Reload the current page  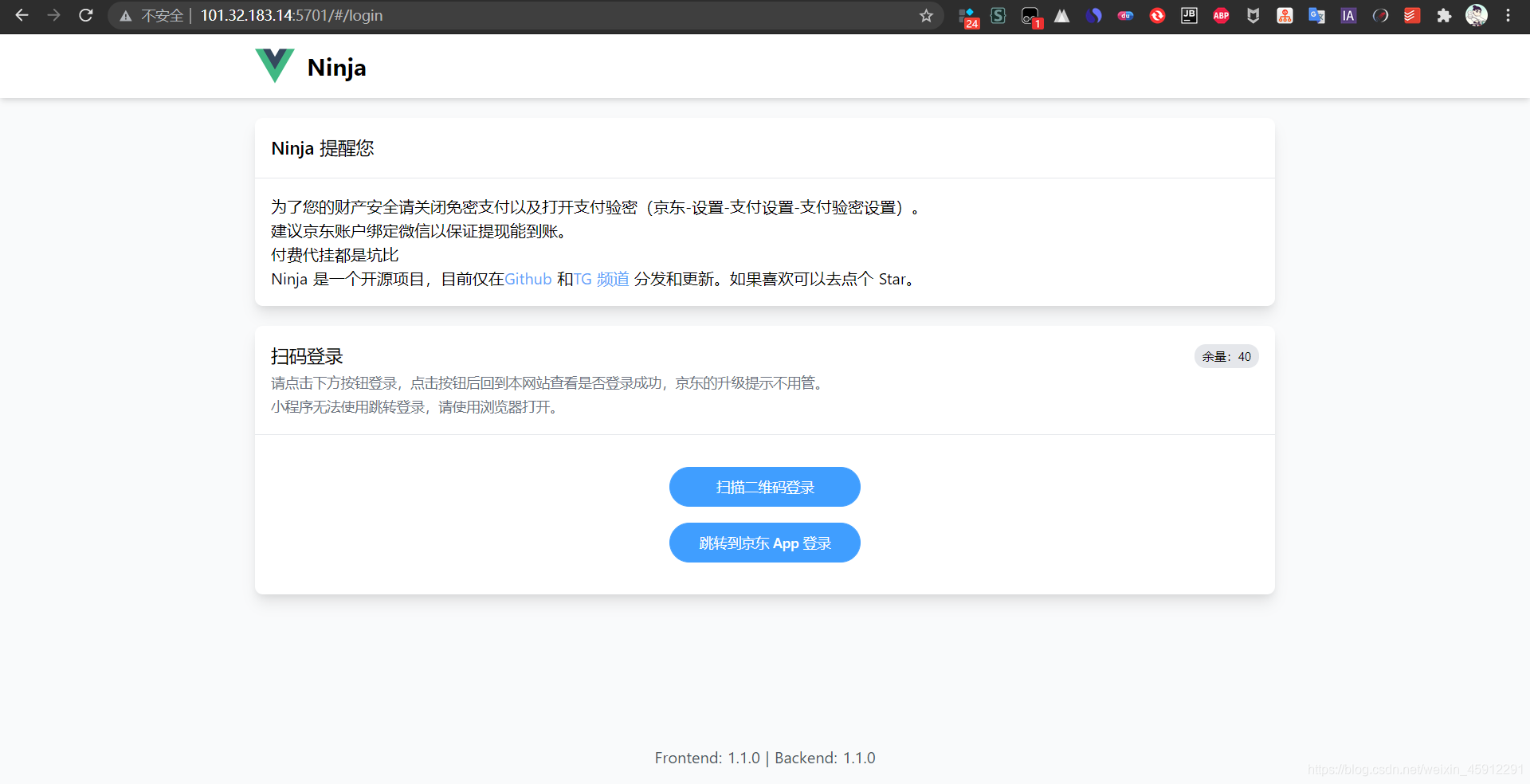pos(85,15)
